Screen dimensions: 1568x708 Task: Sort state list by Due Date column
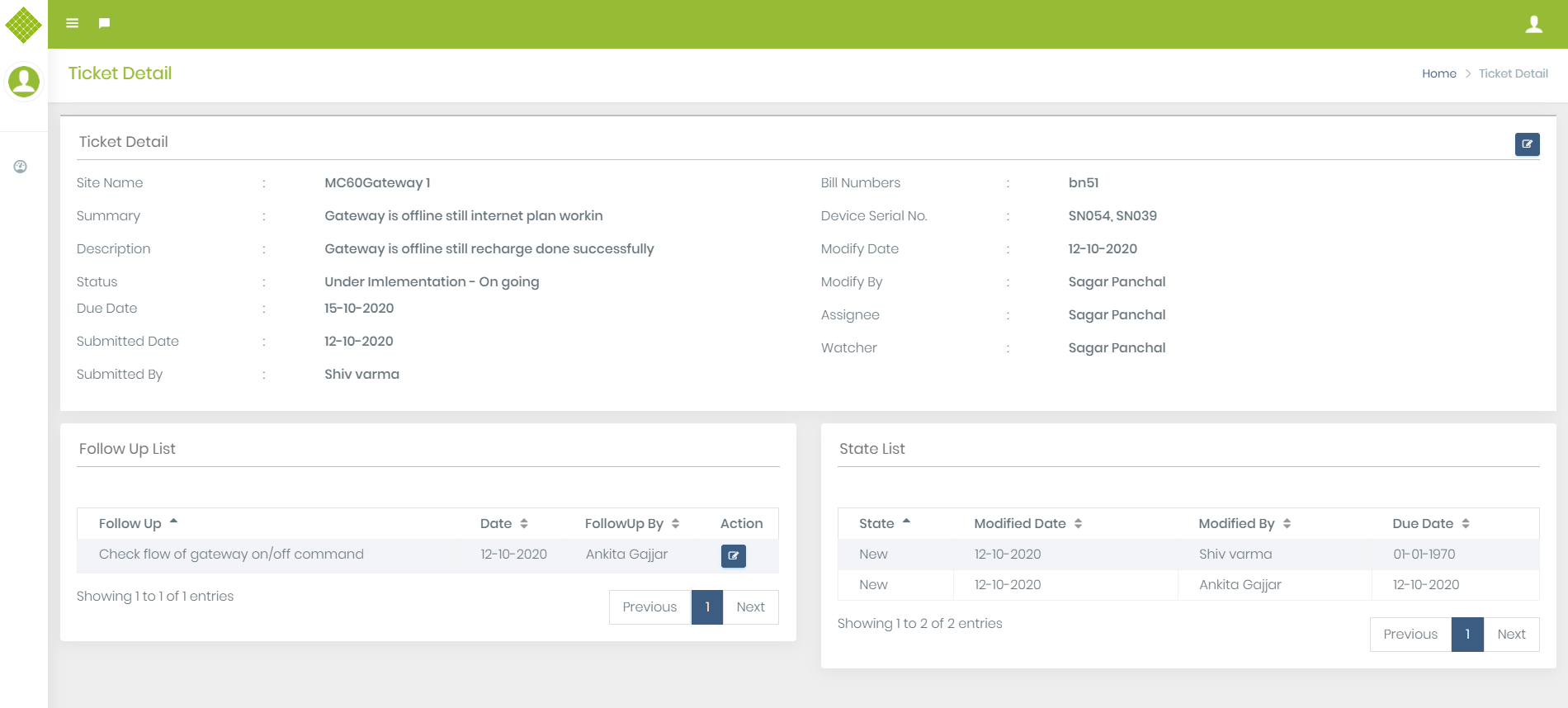click(1430, 523)
